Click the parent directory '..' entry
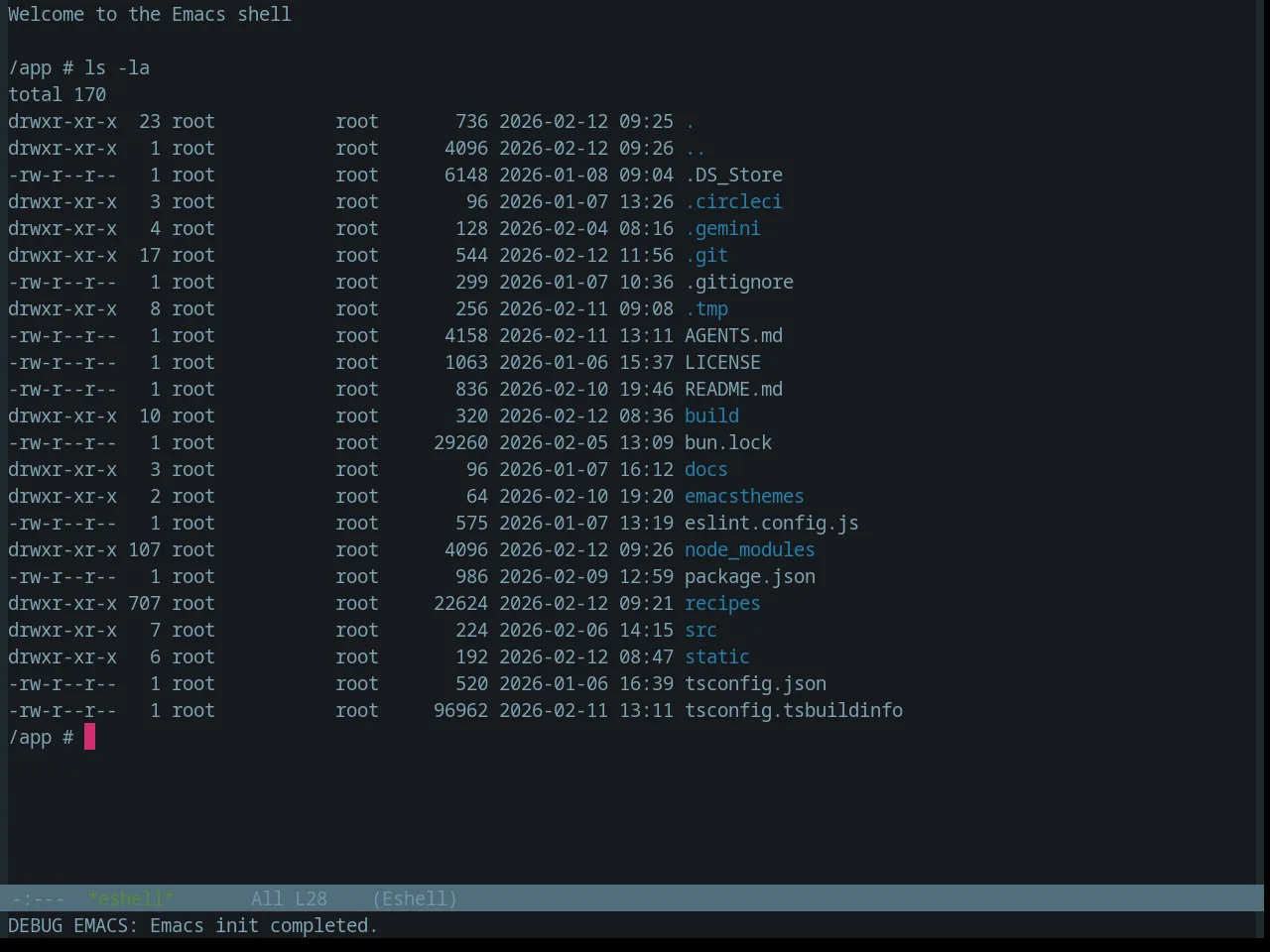Screen dimensions: 1270x952 coord(696,148)
